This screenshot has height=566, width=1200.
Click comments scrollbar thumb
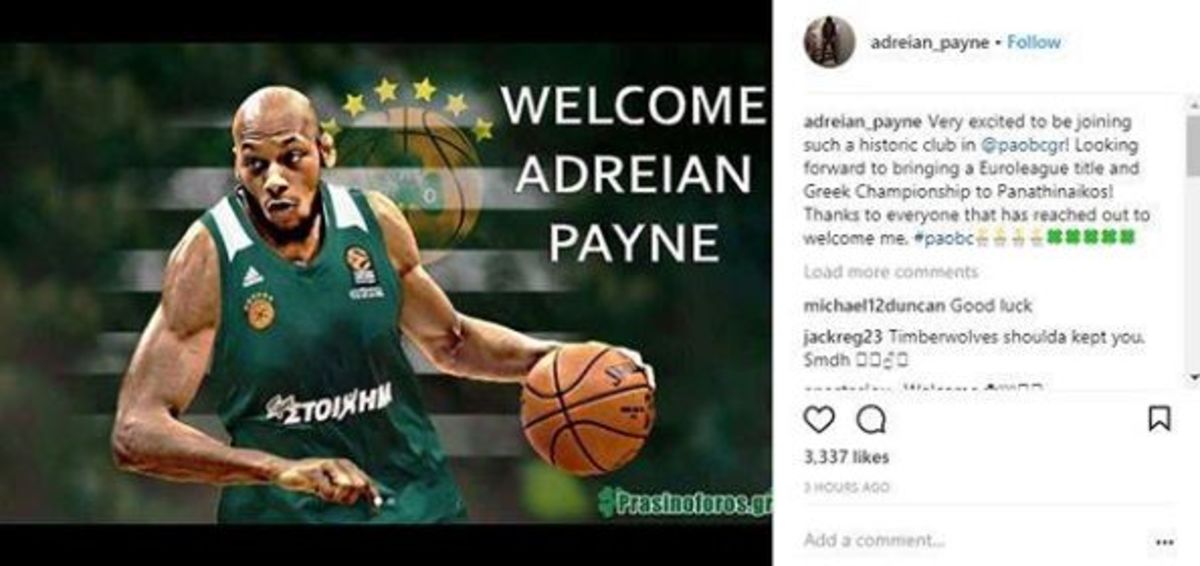[x=1192, y=143]
